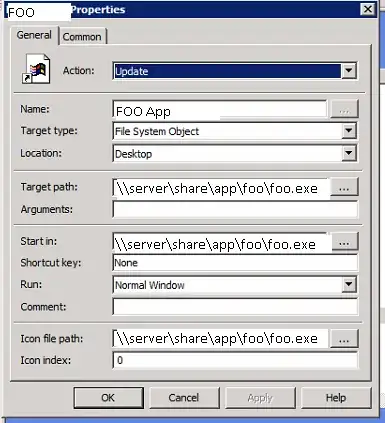Open the Run dropdown list

(349, 285)
